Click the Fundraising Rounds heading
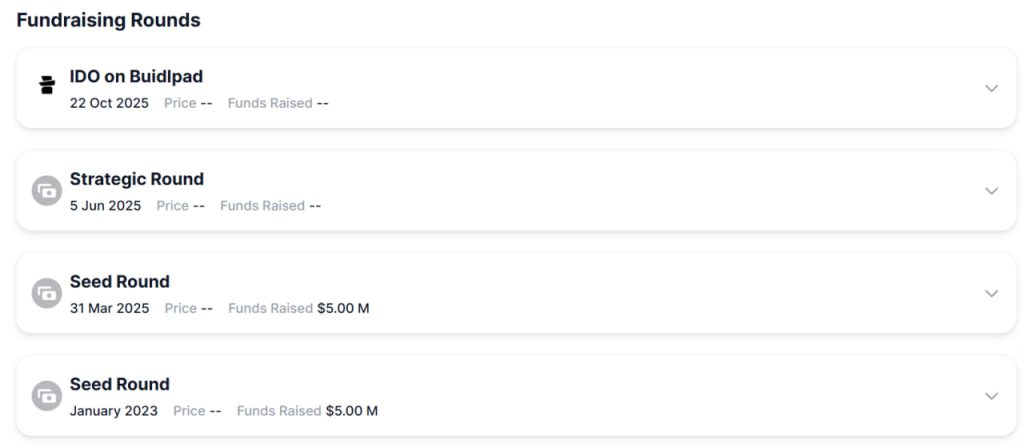The height and width of the screenshot is (444, 1024). (x=108, y=20)
